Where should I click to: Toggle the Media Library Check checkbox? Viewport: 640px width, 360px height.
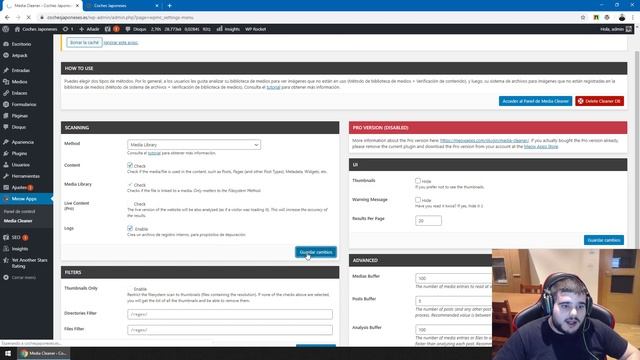point(130,184)
